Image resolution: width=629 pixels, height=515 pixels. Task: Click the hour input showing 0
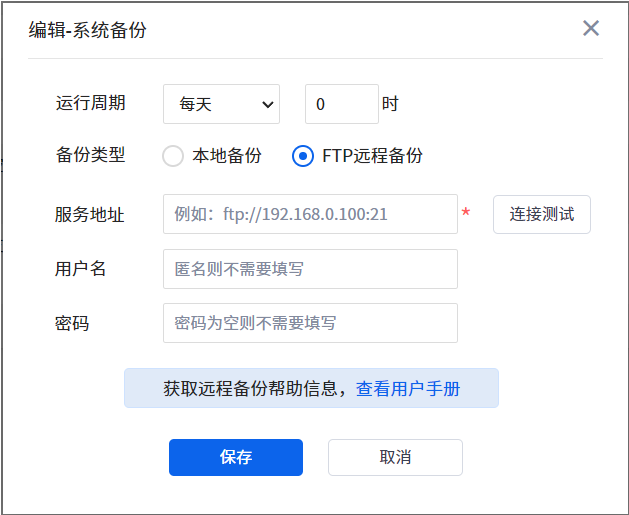(341, 104)
